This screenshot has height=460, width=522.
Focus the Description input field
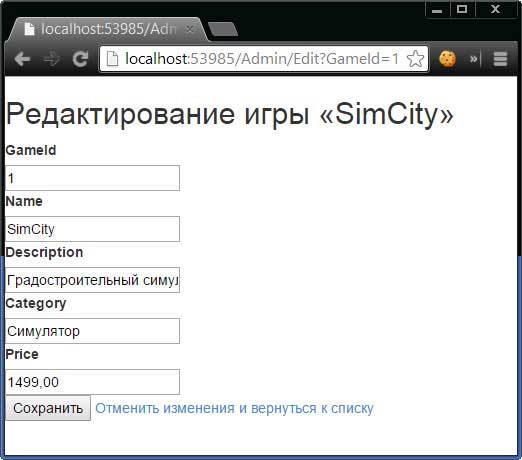(x=92, y=280)
